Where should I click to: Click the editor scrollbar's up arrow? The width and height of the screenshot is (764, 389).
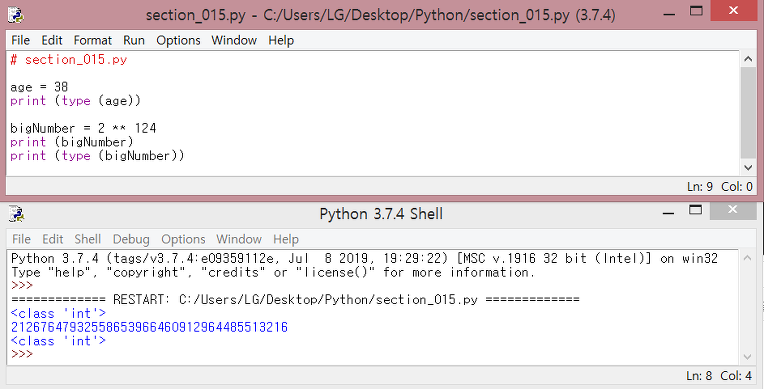tap(748, 59)
